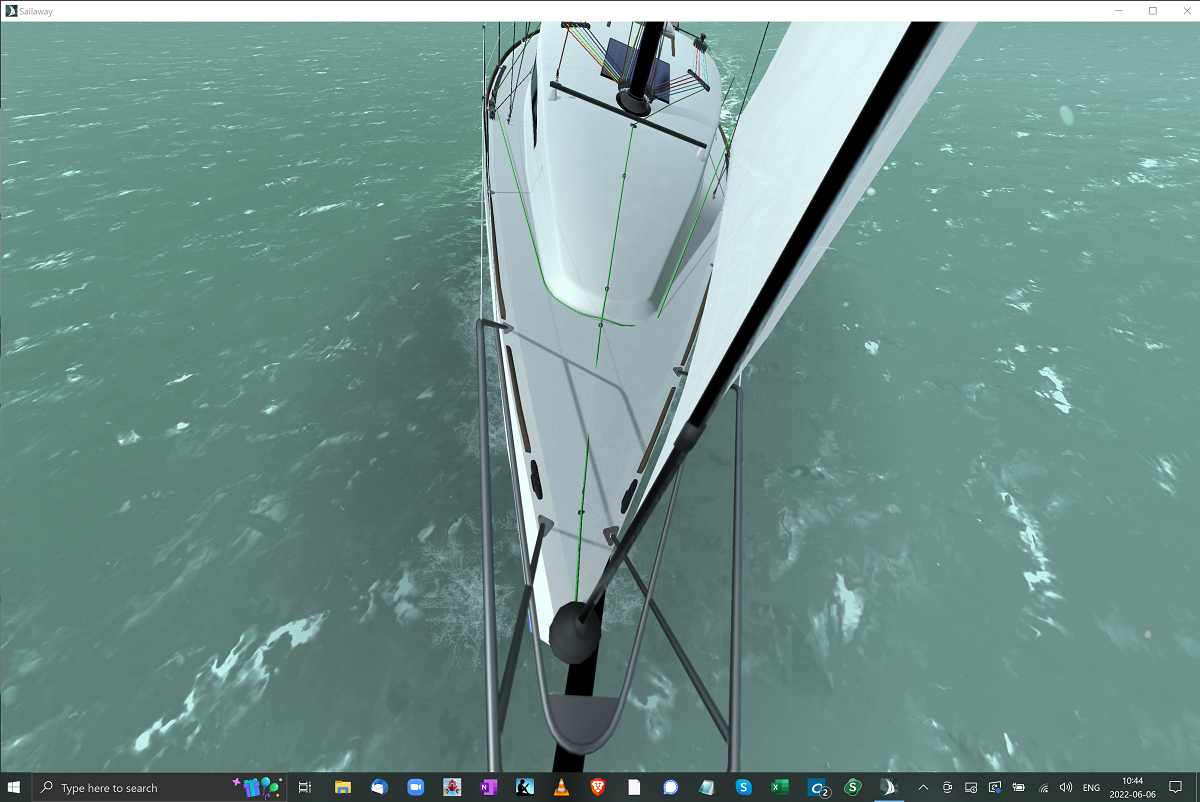The image size is (1200, 802).
Task: Open File Explorer from the taskbar
Action: [342, 787]
